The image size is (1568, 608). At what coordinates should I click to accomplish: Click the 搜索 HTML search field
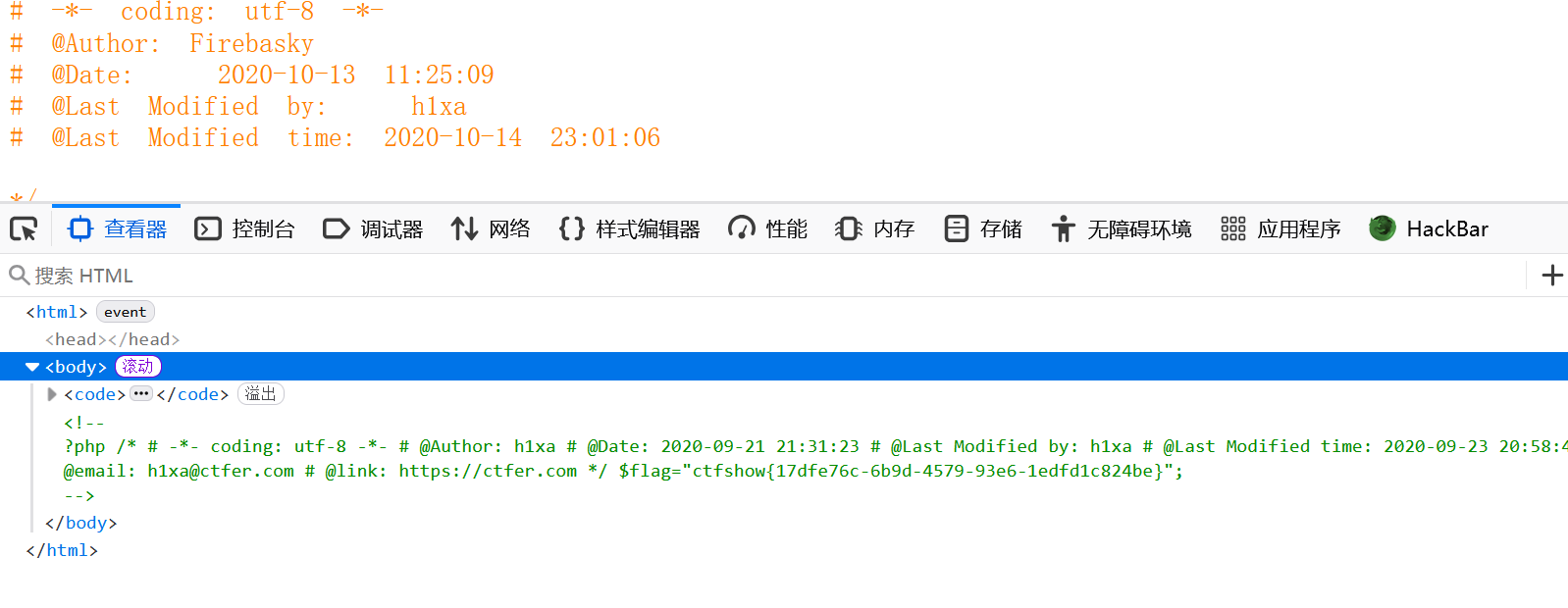tap(196, 276)
